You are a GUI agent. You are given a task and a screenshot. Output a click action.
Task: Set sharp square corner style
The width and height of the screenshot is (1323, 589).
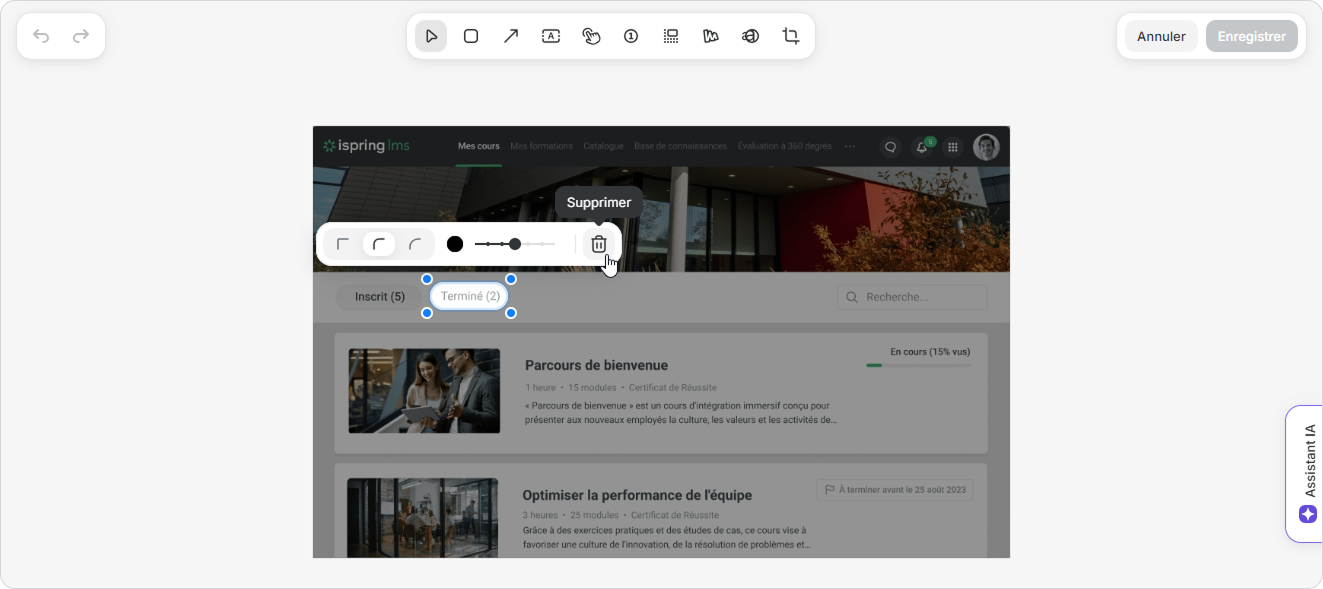pos(343,244)
